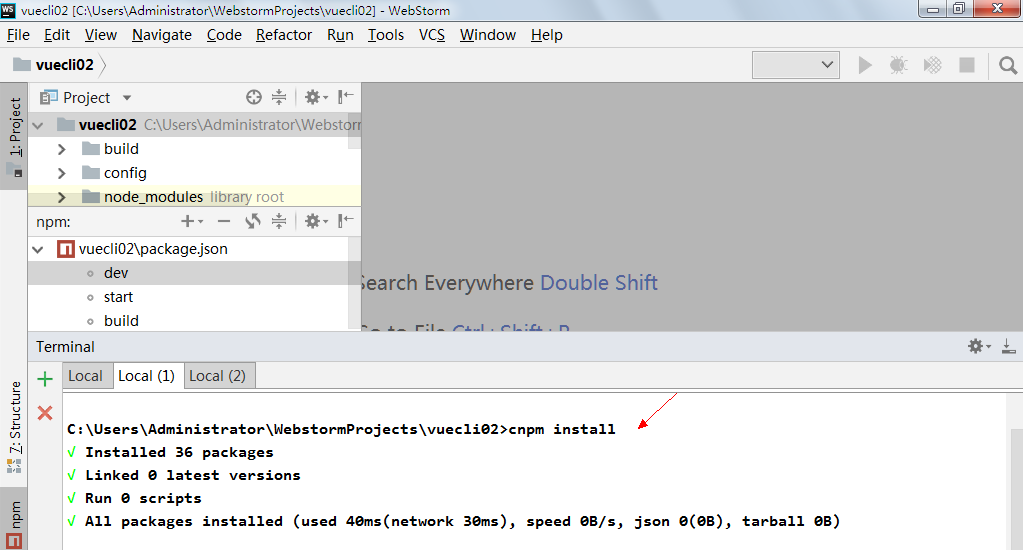Collapse all in Project panel
This screenshot has width=1023, height=550.
coord(279,97)
